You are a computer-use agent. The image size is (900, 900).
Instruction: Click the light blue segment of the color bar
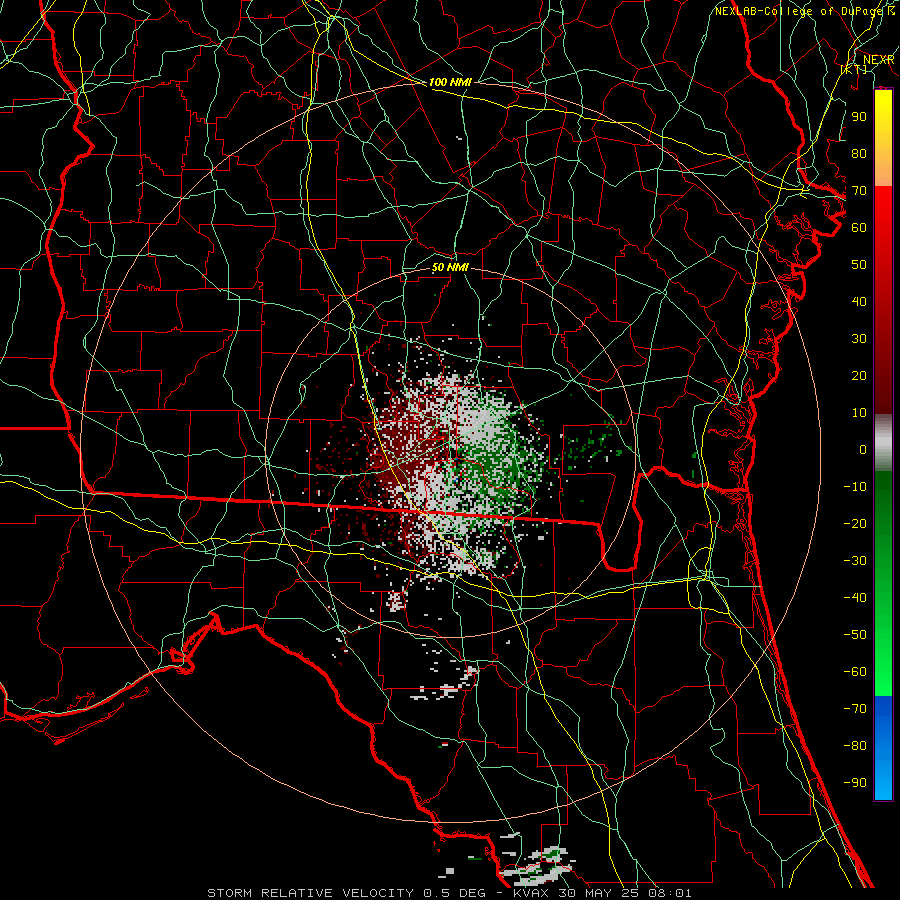[x=883, y=778]
